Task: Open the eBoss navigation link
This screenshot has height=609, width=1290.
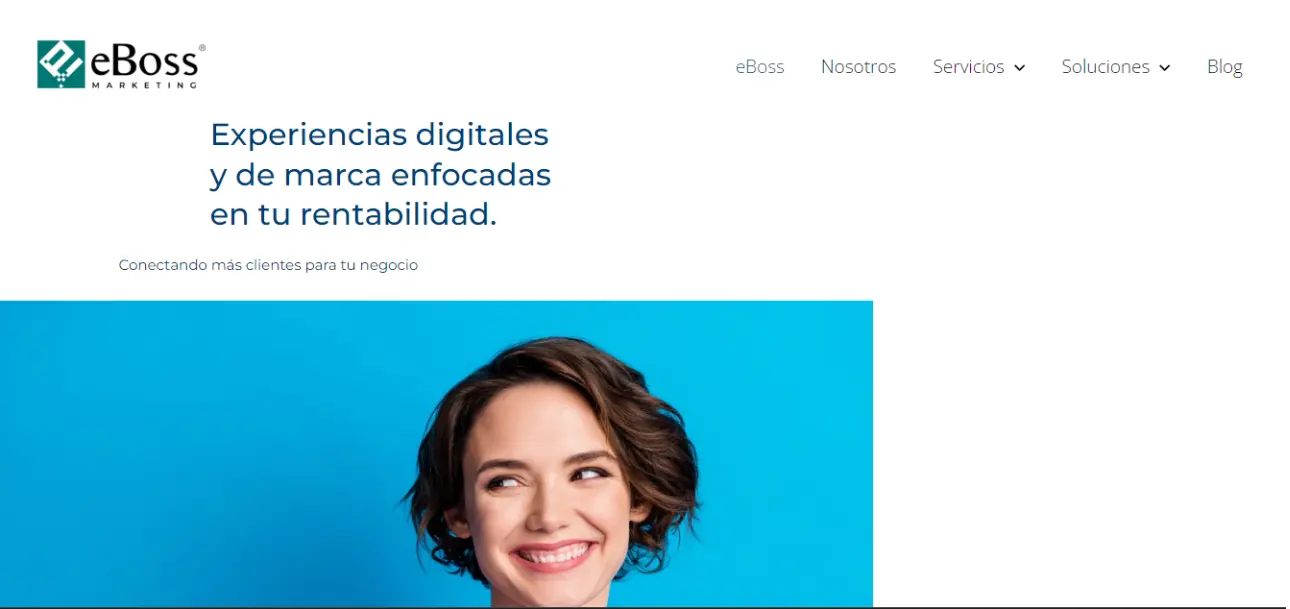Action: (760, 67)
